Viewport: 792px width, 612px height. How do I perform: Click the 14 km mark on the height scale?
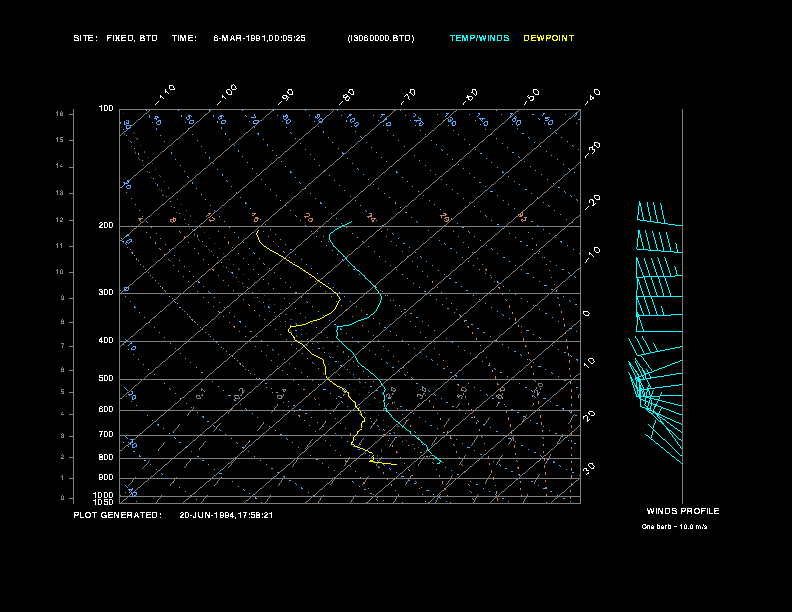(x=60, y=166)
